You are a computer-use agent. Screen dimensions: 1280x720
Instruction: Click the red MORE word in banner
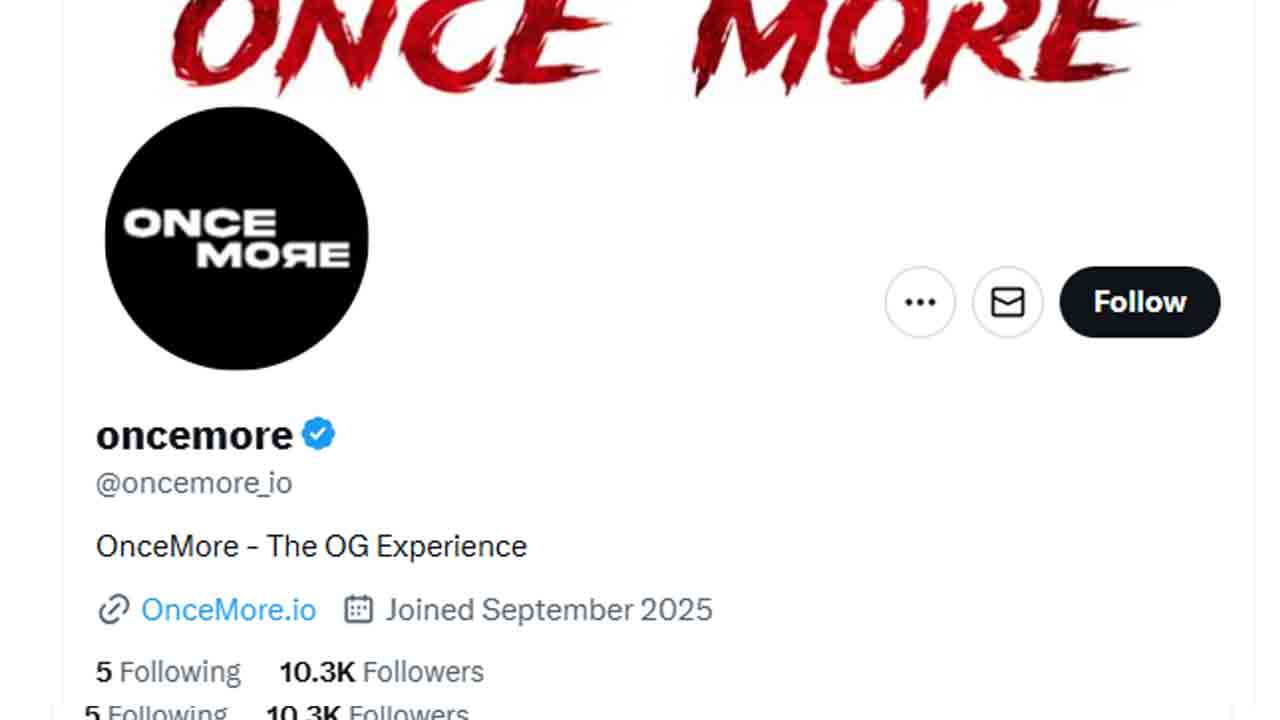pos(912,45)
